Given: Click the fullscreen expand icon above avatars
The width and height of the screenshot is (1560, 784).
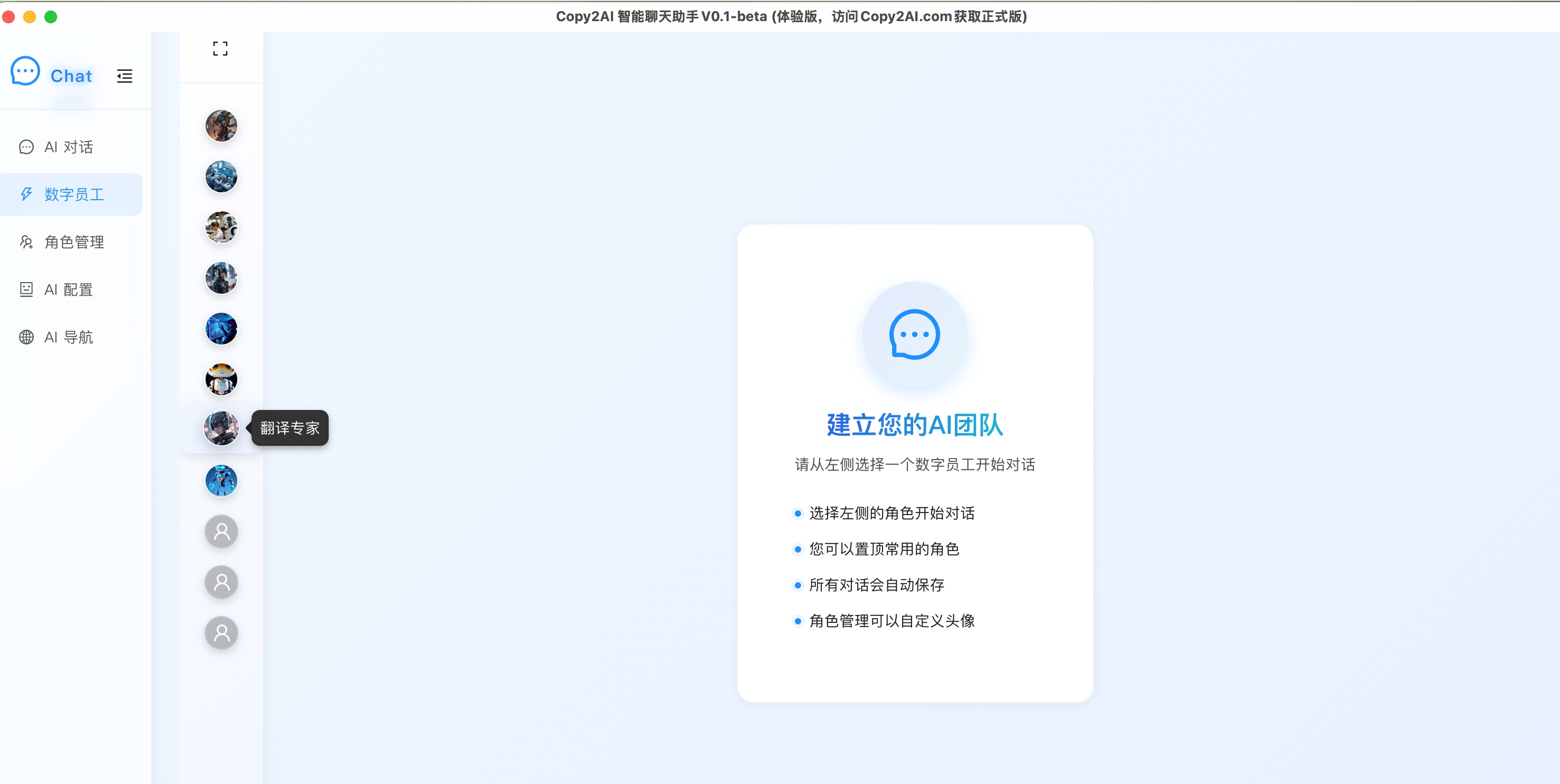Looking at the screenshot, I should tap(220, 48).
